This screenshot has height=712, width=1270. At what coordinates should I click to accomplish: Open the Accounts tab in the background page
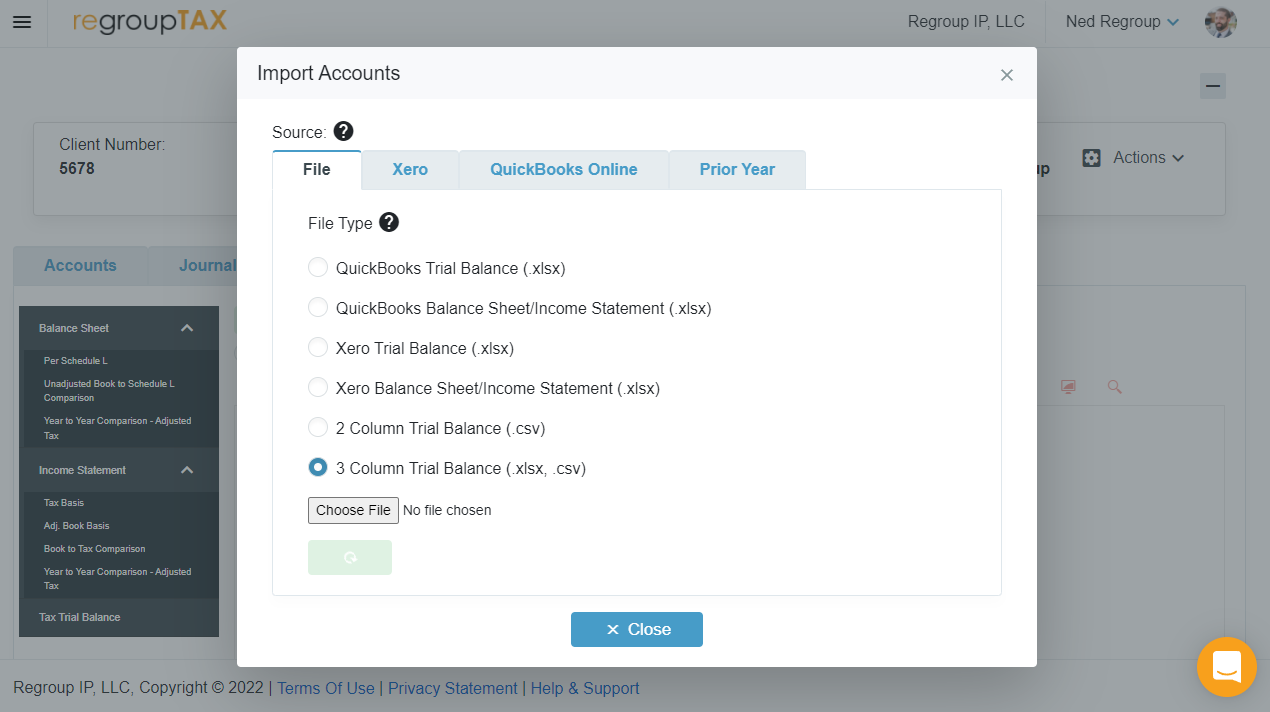(80, 265)
